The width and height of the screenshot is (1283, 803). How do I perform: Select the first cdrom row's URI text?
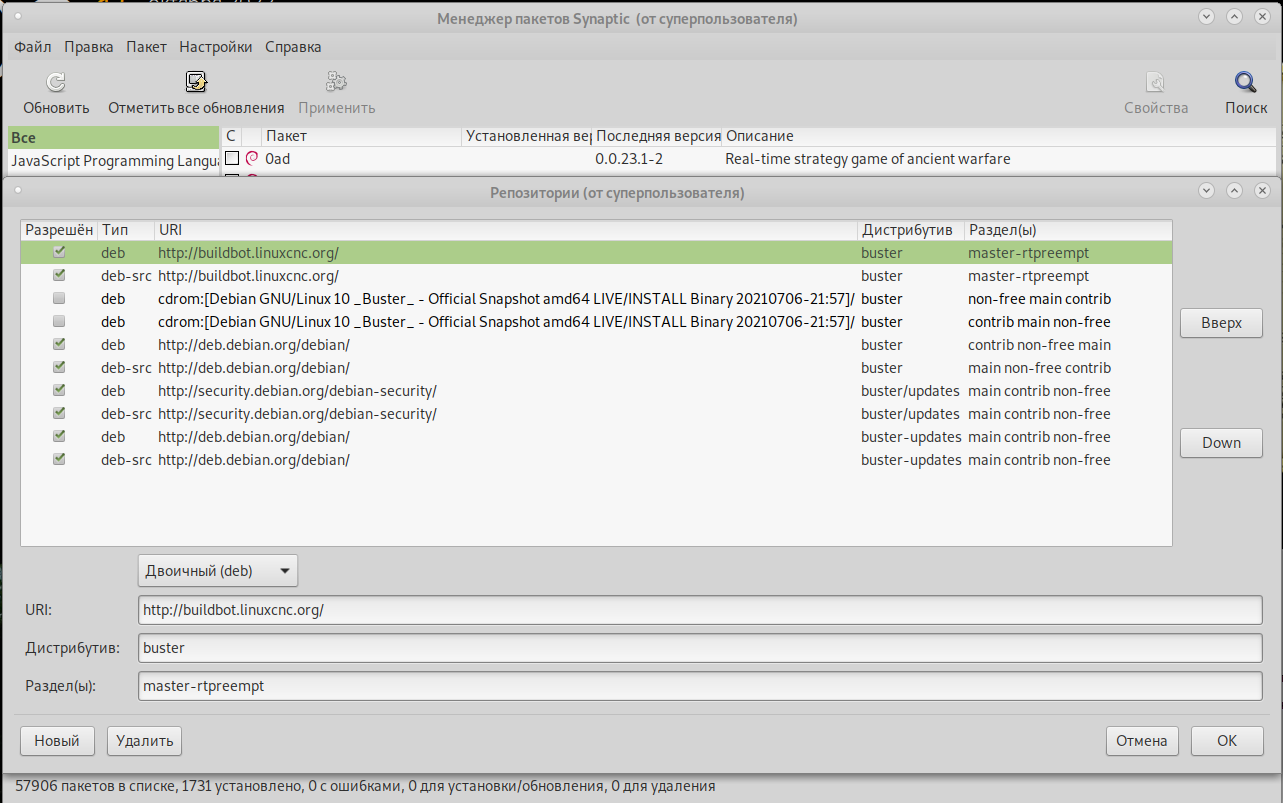point(506,298)
